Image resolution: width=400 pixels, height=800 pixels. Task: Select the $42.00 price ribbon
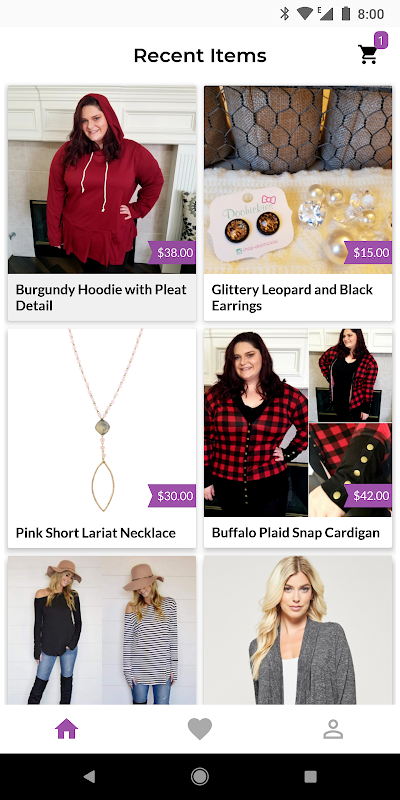[x=368, y=496]
